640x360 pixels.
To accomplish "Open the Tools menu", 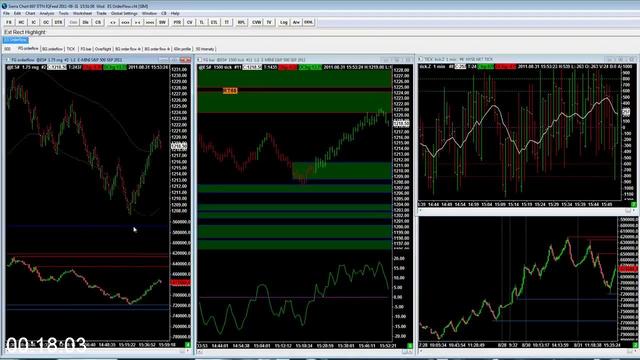I will coord(63,13).
